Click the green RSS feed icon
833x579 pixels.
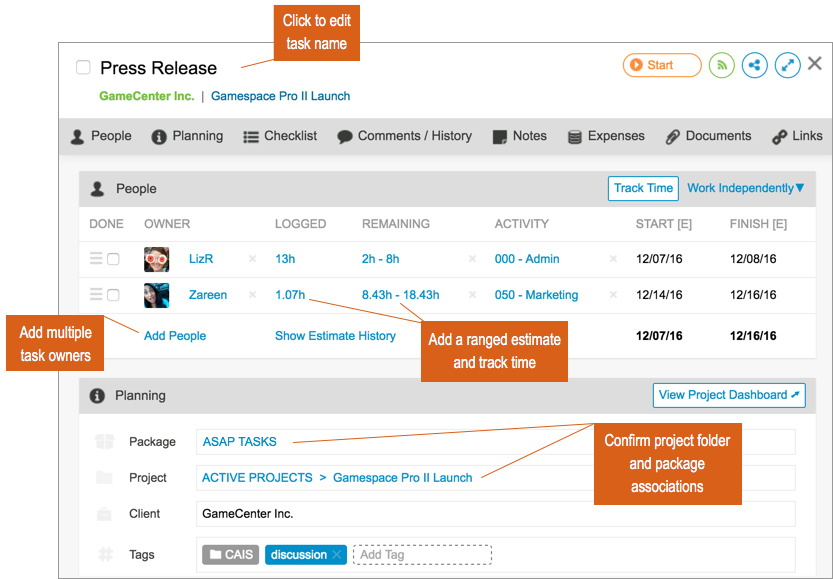pos(721,65)
